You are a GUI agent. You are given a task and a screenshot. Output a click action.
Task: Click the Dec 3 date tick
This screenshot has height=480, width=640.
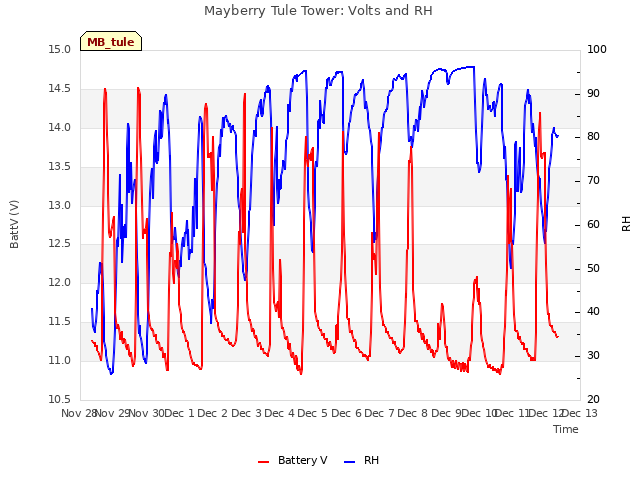(x=247, y=413)
